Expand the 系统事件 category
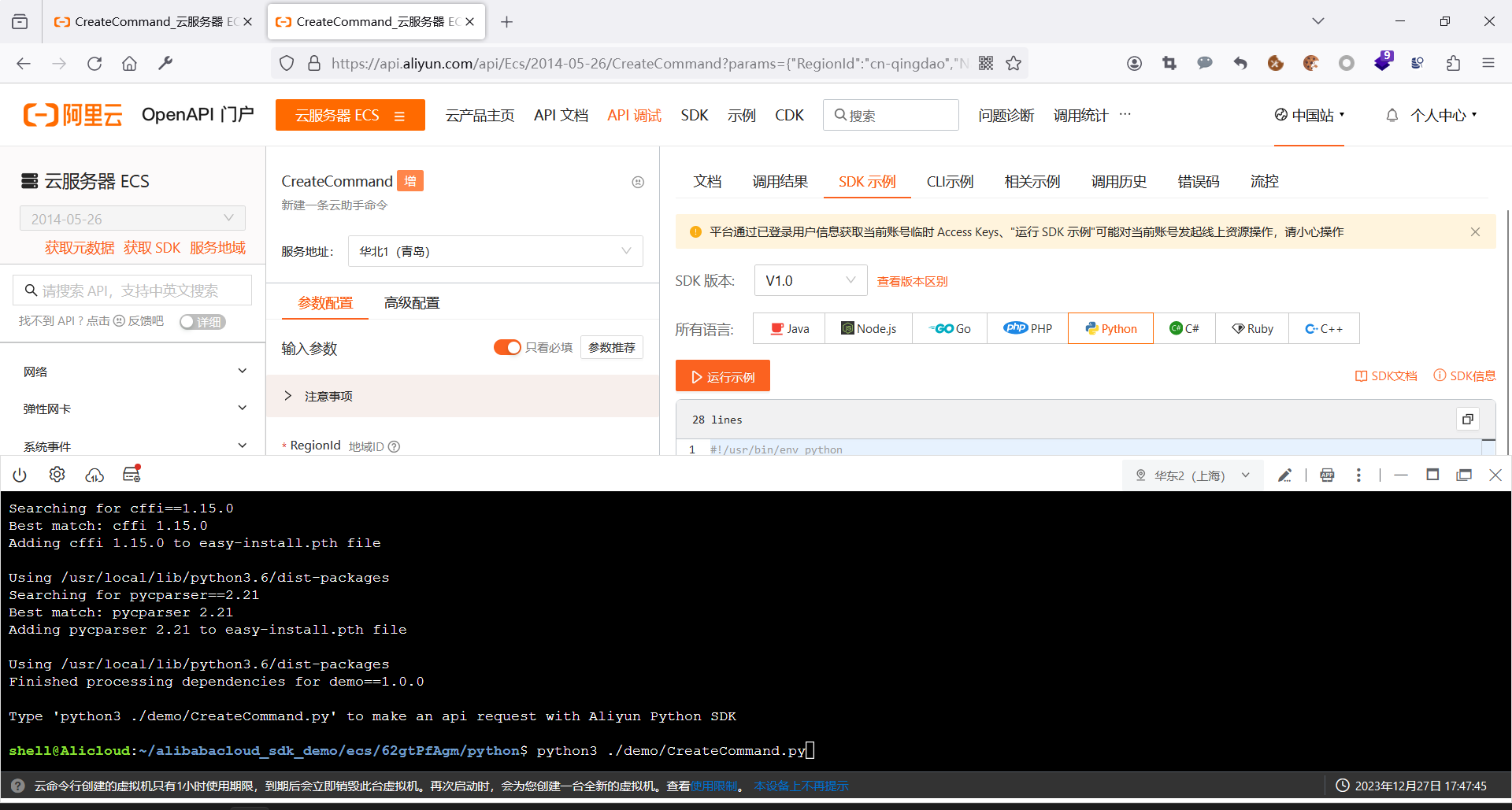 point(133,446)
